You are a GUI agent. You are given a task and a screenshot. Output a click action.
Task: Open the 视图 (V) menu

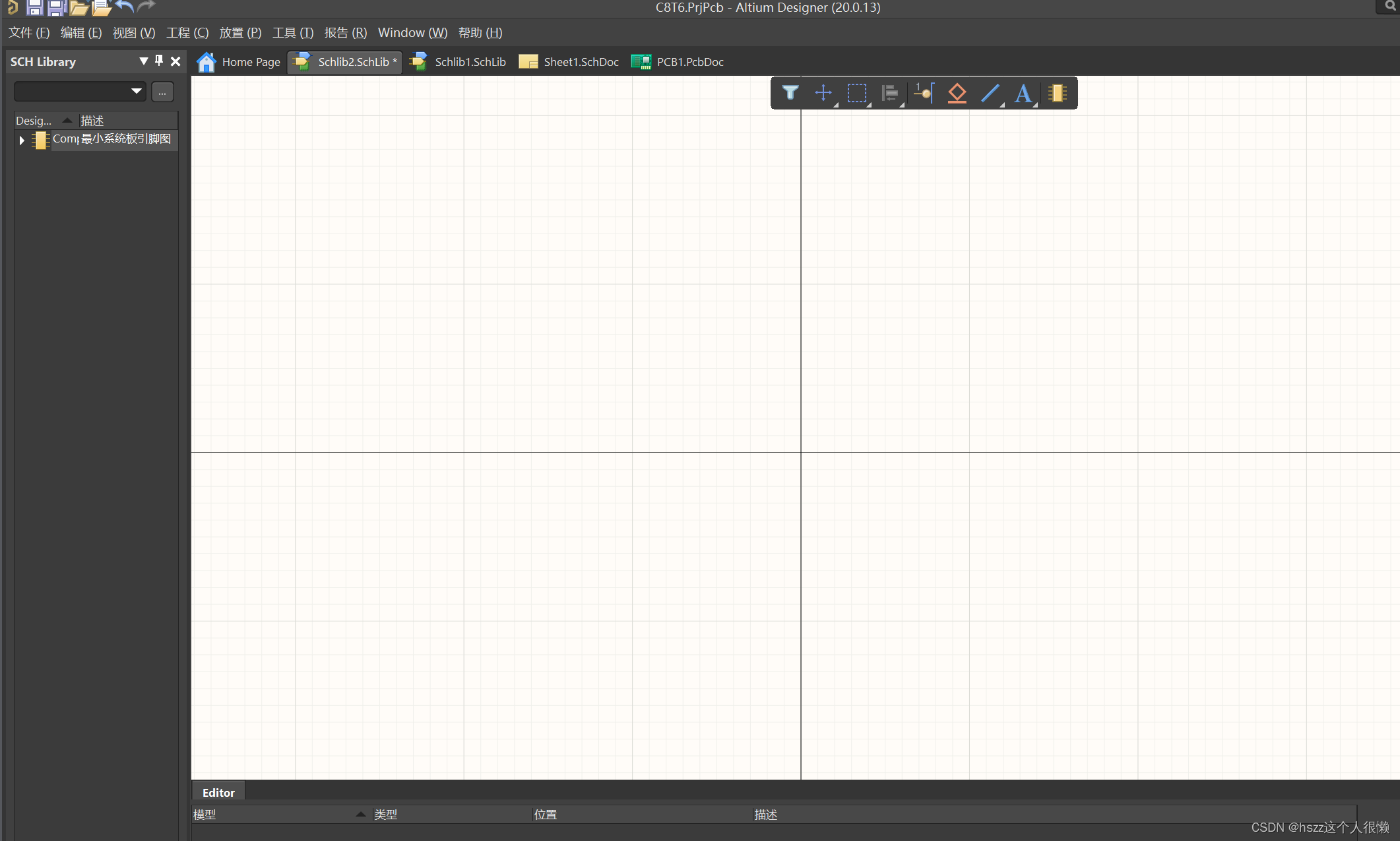(x=134, y=32)
